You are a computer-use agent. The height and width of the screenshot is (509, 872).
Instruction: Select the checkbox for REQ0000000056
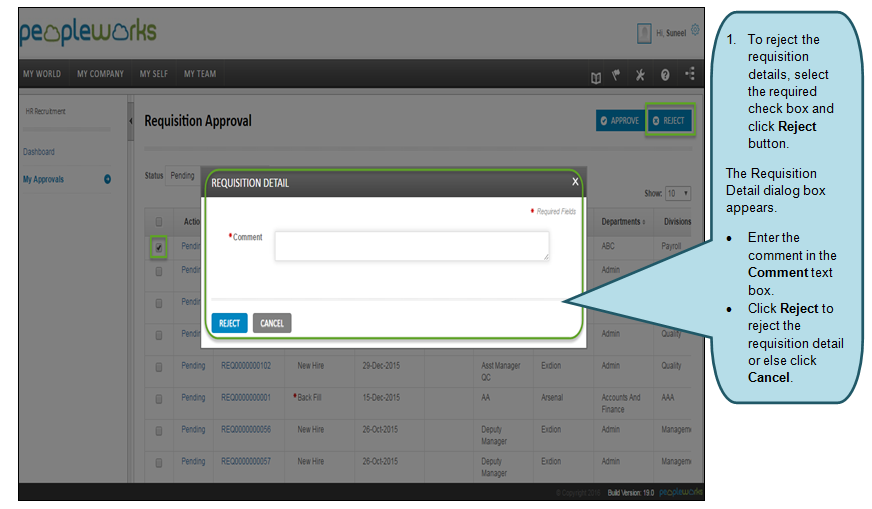click(x=159, y=431)
